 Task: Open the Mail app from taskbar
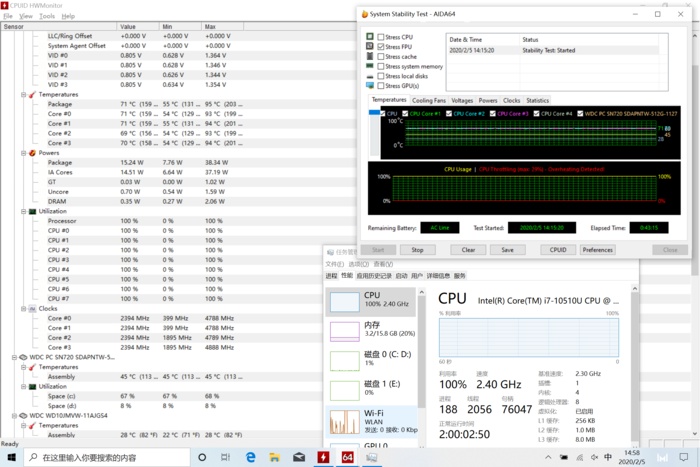299,457
